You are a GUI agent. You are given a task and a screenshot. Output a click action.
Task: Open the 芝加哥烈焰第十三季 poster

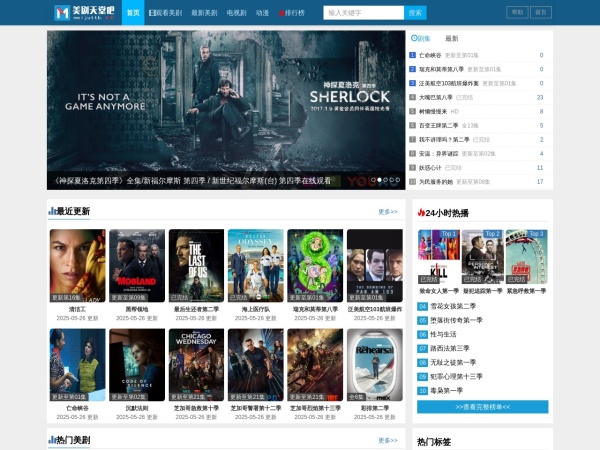click(x=315, y=365)
